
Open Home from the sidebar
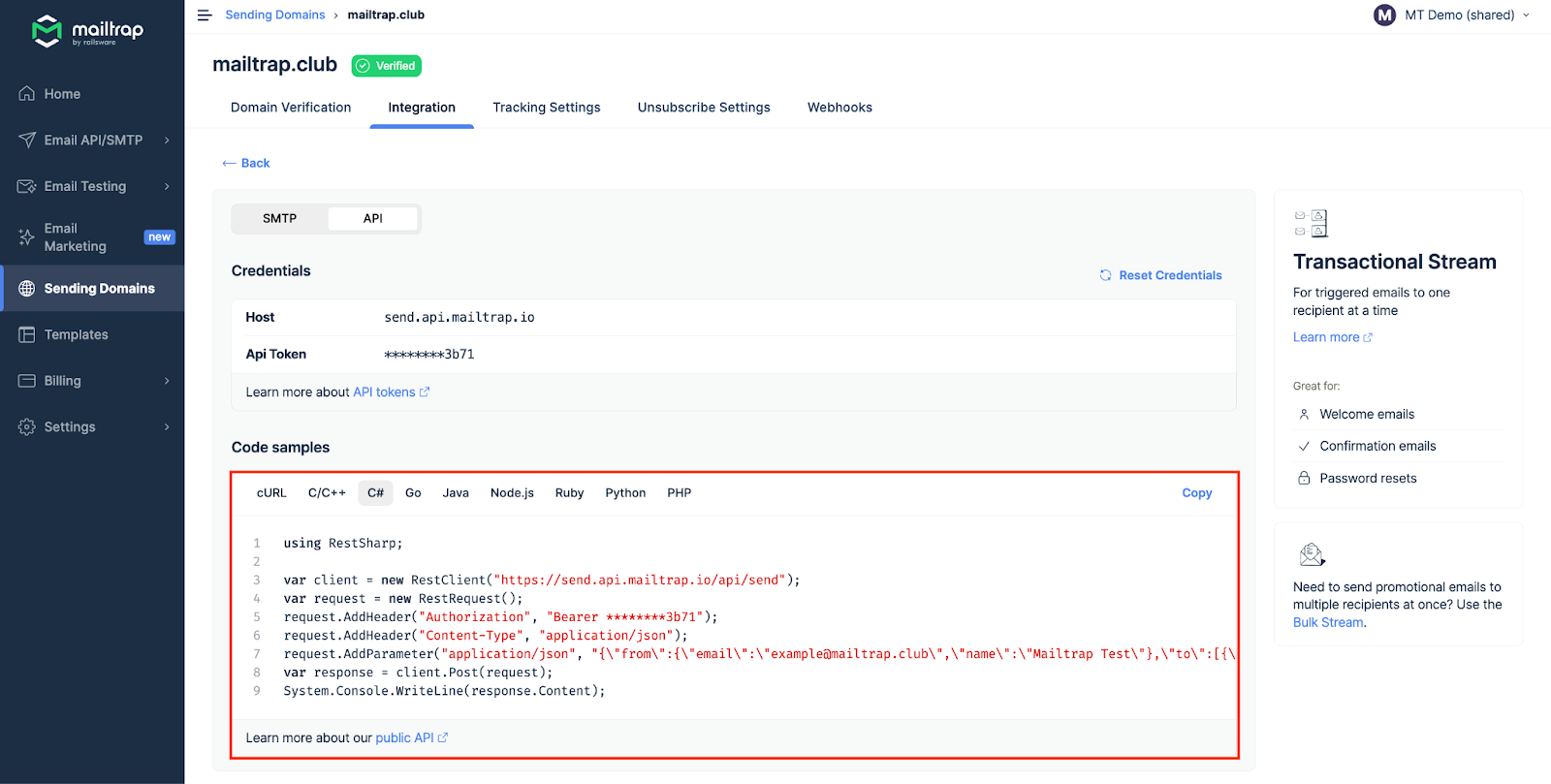click(62, 94)
